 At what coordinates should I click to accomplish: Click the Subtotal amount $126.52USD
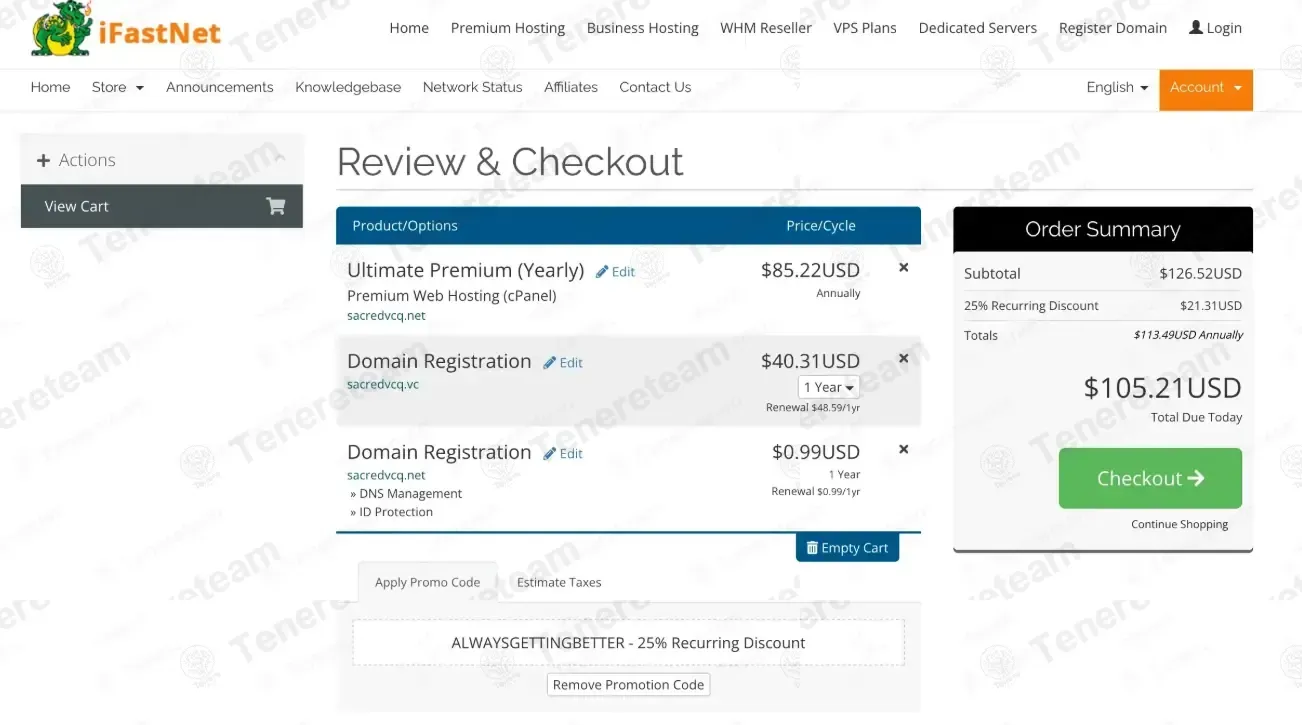[1201, 273]
